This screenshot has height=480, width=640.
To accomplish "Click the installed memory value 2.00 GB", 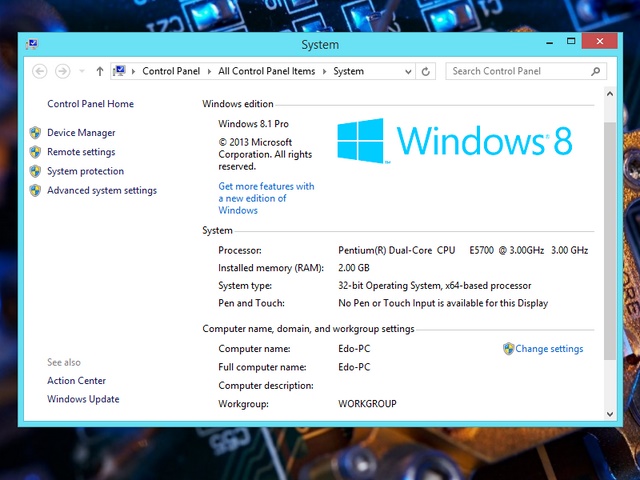I will [354, 268].
